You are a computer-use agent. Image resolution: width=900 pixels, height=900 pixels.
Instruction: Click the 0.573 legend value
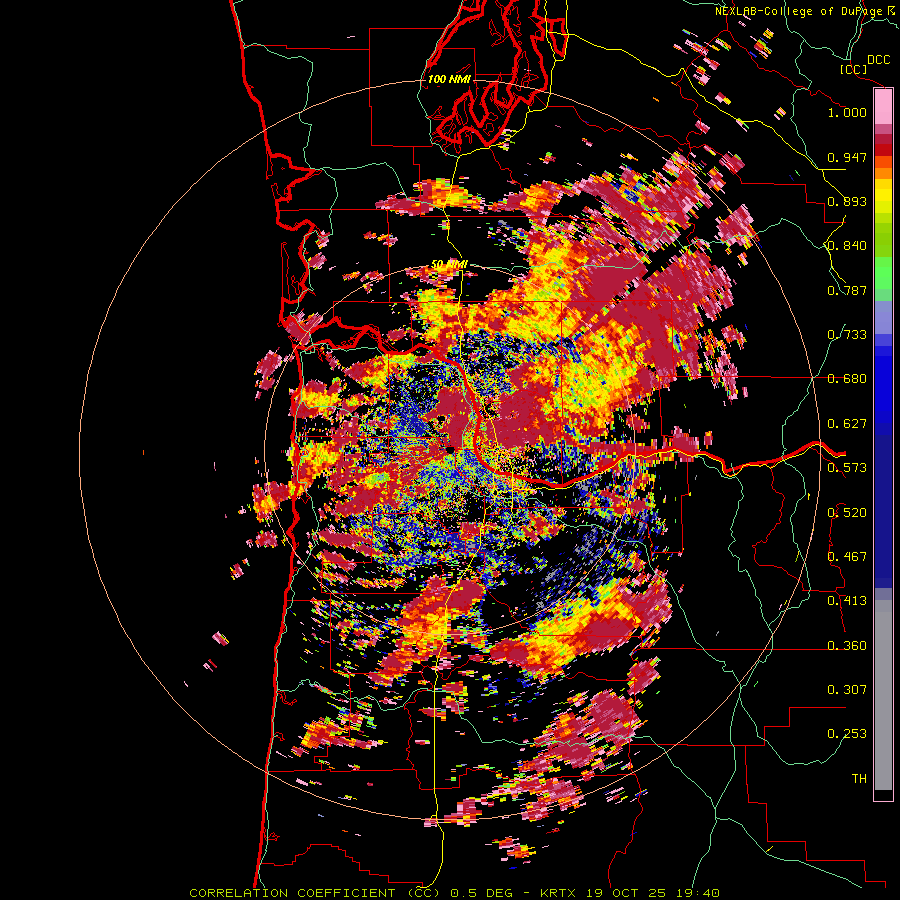[x=847, y=468]
